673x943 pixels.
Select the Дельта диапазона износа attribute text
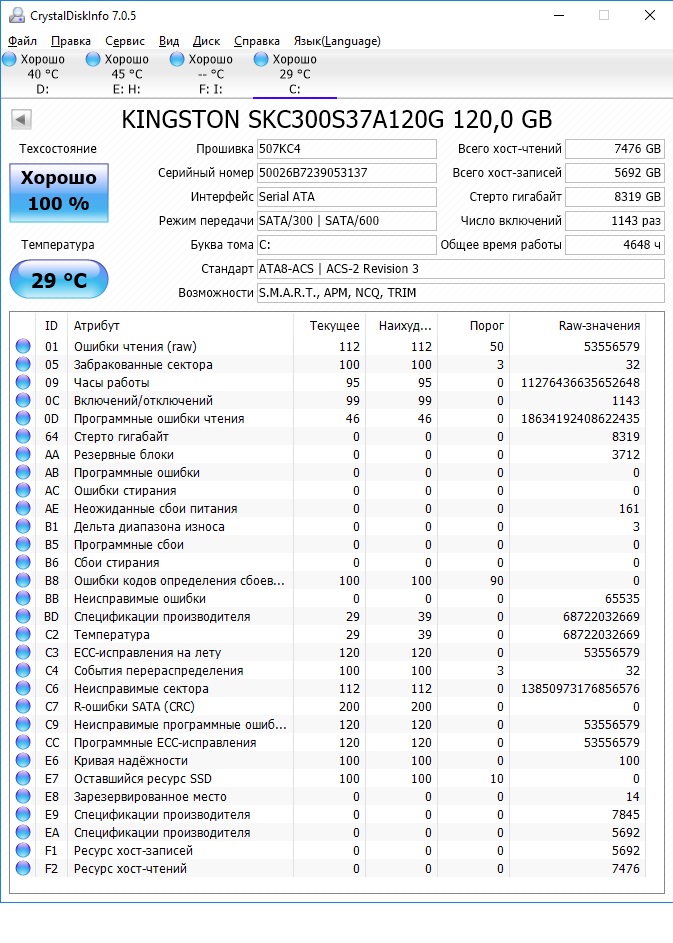[149, 527]
